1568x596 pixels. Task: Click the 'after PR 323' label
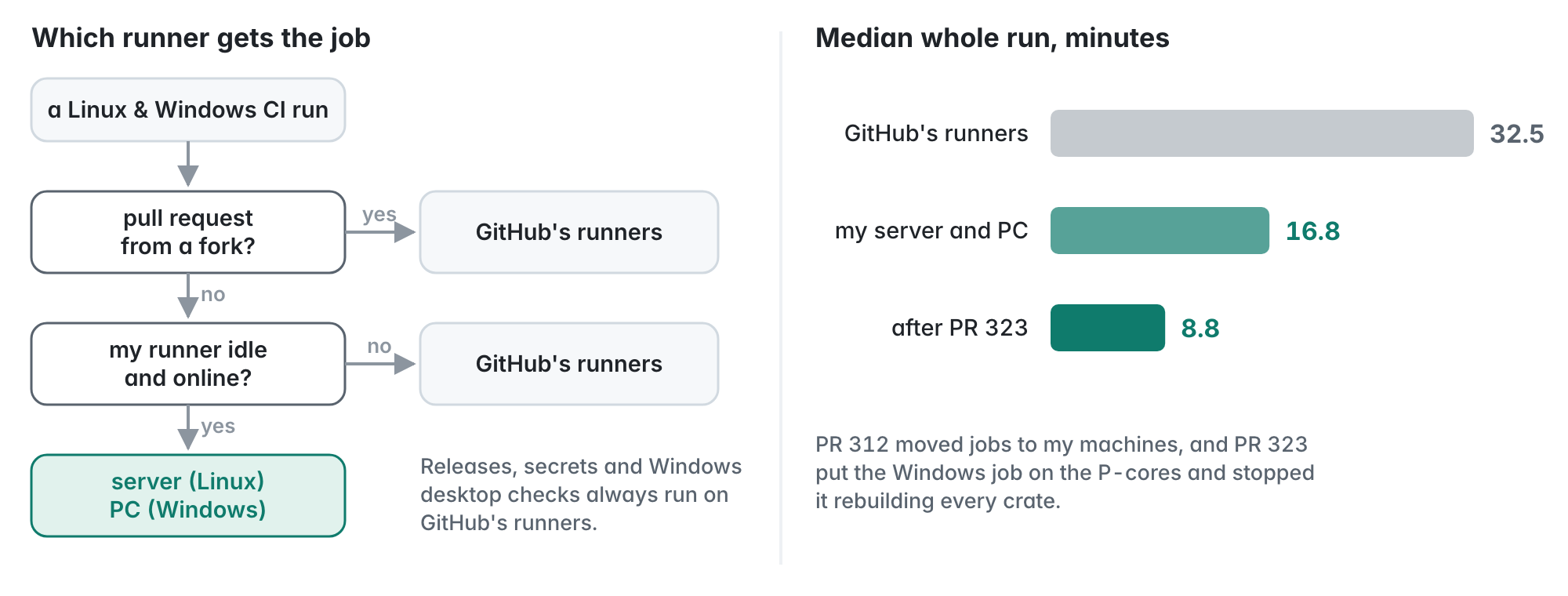(x=960, y=328)
